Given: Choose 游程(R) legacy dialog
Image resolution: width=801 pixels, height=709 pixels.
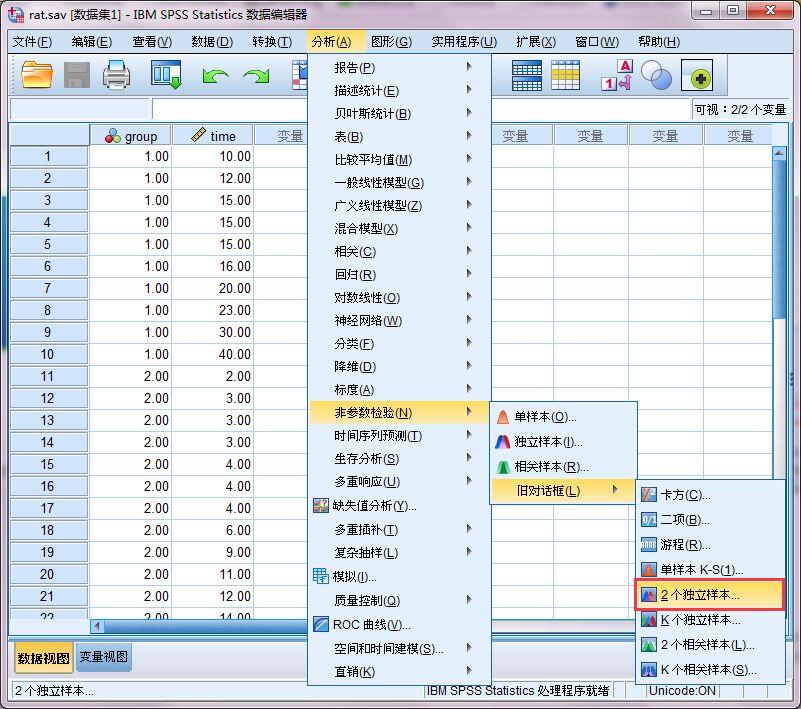Looking at the screenshot, I should 710,545.
